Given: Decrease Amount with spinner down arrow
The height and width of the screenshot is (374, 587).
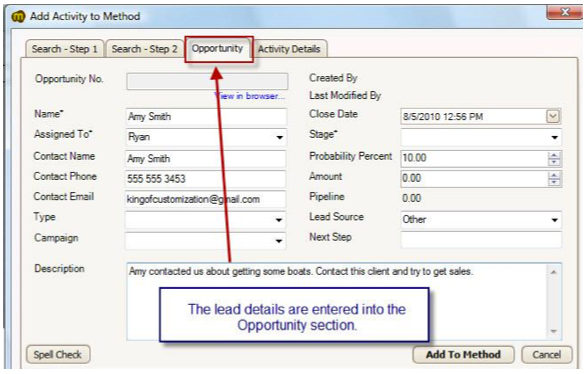Looking at the screenshot, I should coord(554,182).
